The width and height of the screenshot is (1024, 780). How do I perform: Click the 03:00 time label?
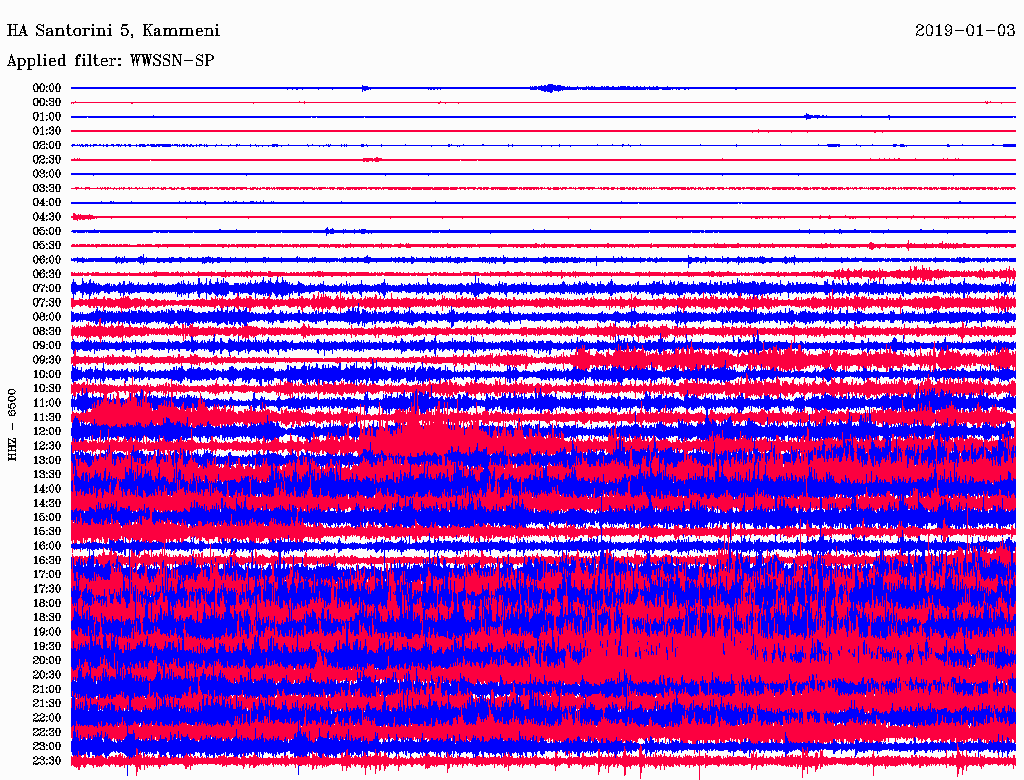(x=47, y=174)
